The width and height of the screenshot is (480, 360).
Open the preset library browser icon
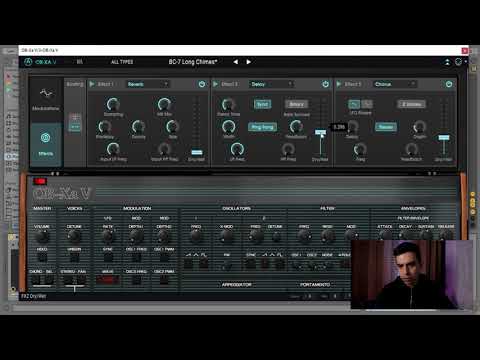(x=80, y=62)
